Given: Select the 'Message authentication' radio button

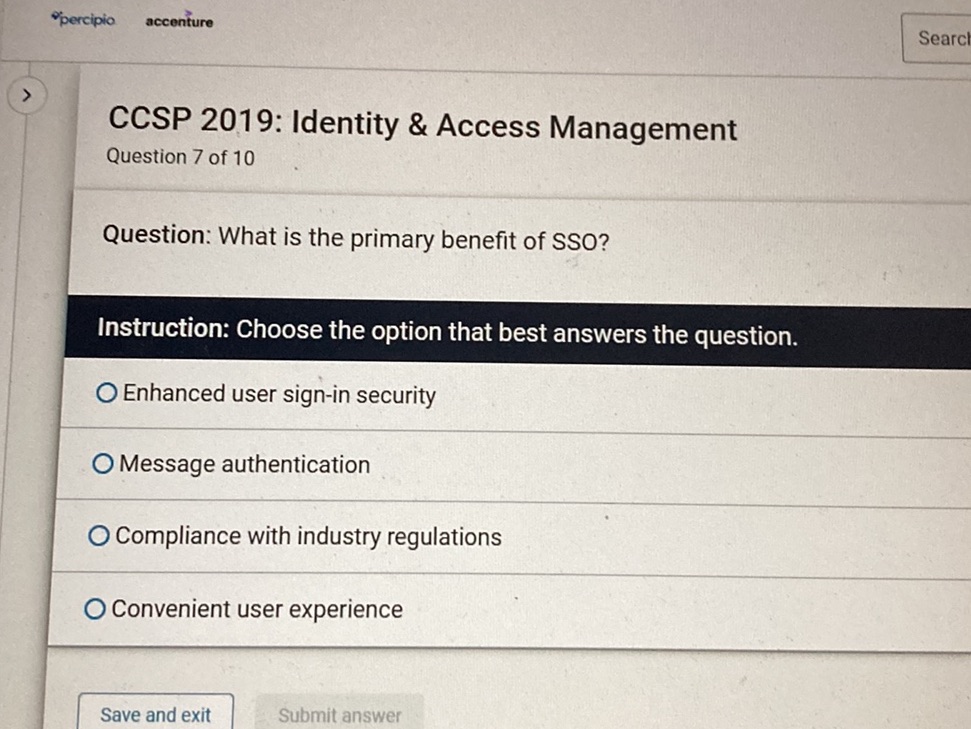Looking at the screenshot, I should (103, 462).
